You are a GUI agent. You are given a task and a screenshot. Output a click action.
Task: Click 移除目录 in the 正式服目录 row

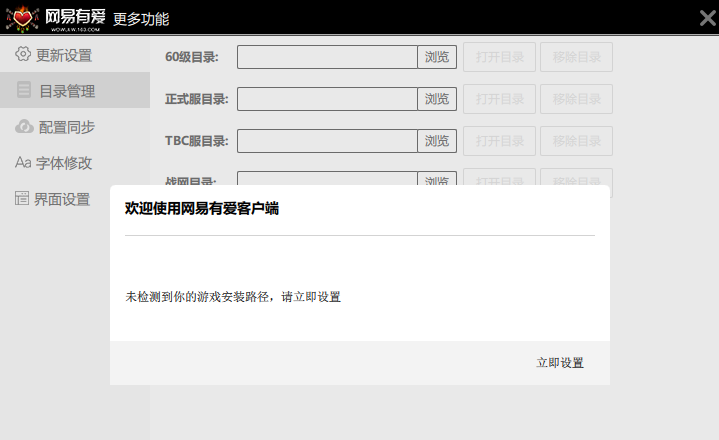(576, 99)
